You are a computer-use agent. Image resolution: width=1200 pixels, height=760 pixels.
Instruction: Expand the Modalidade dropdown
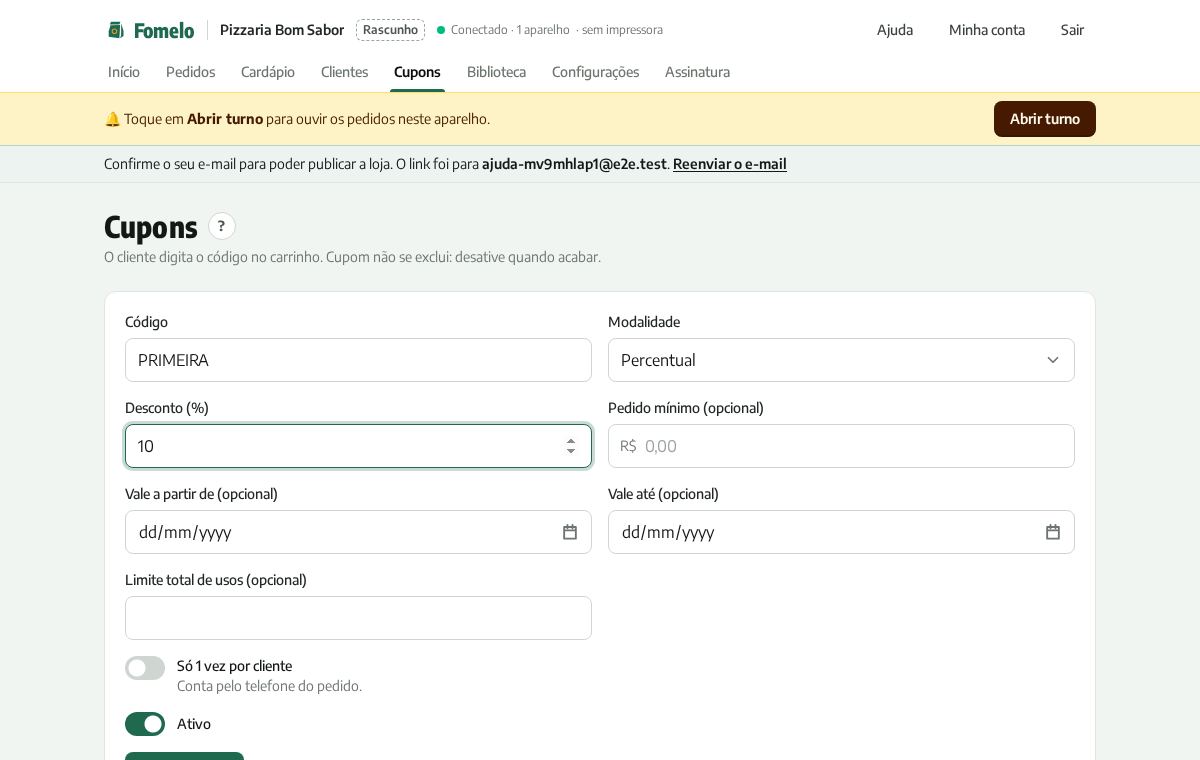coord(841,360)
